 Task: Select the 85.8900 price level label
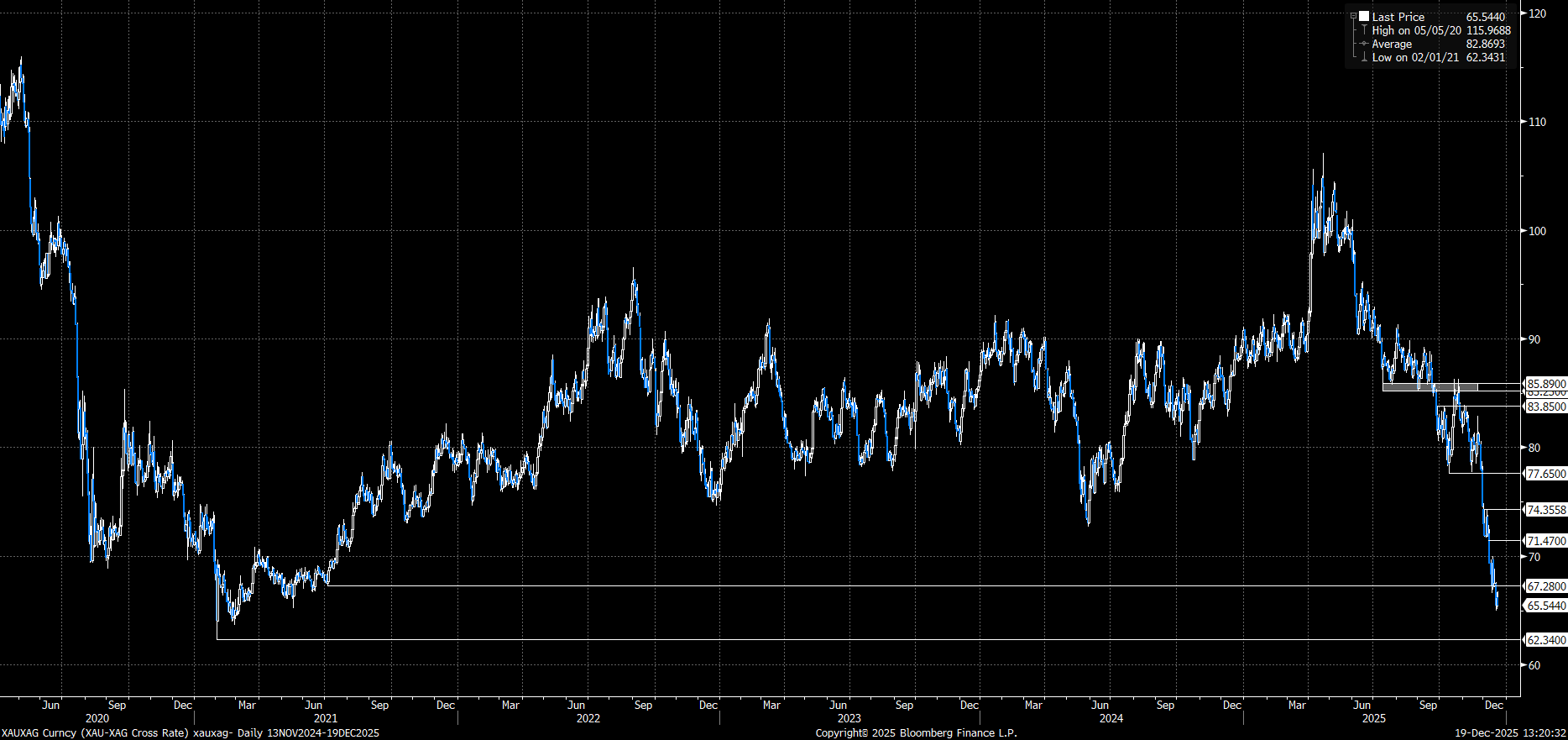(1545, 383)
